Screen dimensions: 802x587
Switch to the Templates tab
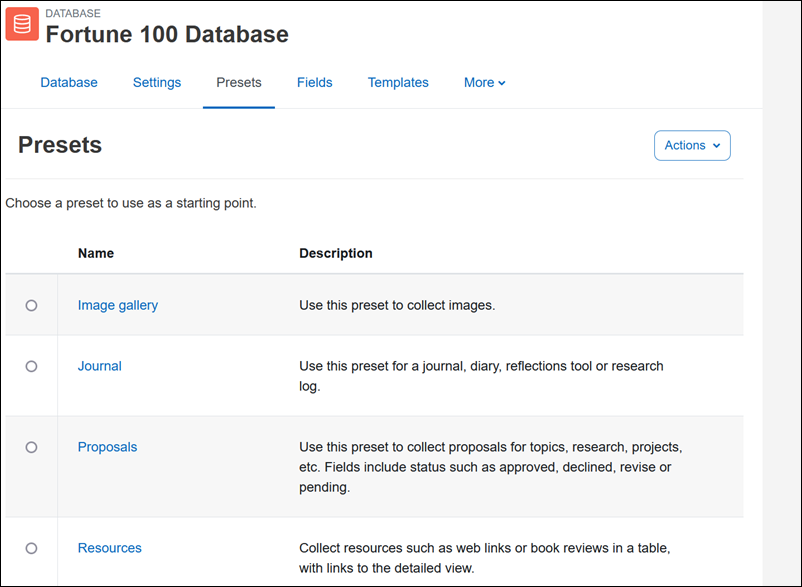(x=398, y=82)
